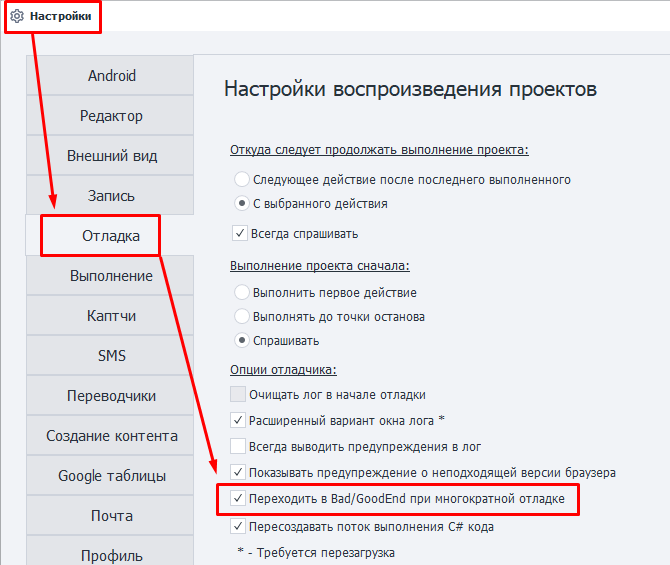The height and width of the screenshot is (565, 670).
Task: Select the Запись tab
Action: [x=111, y=196]
